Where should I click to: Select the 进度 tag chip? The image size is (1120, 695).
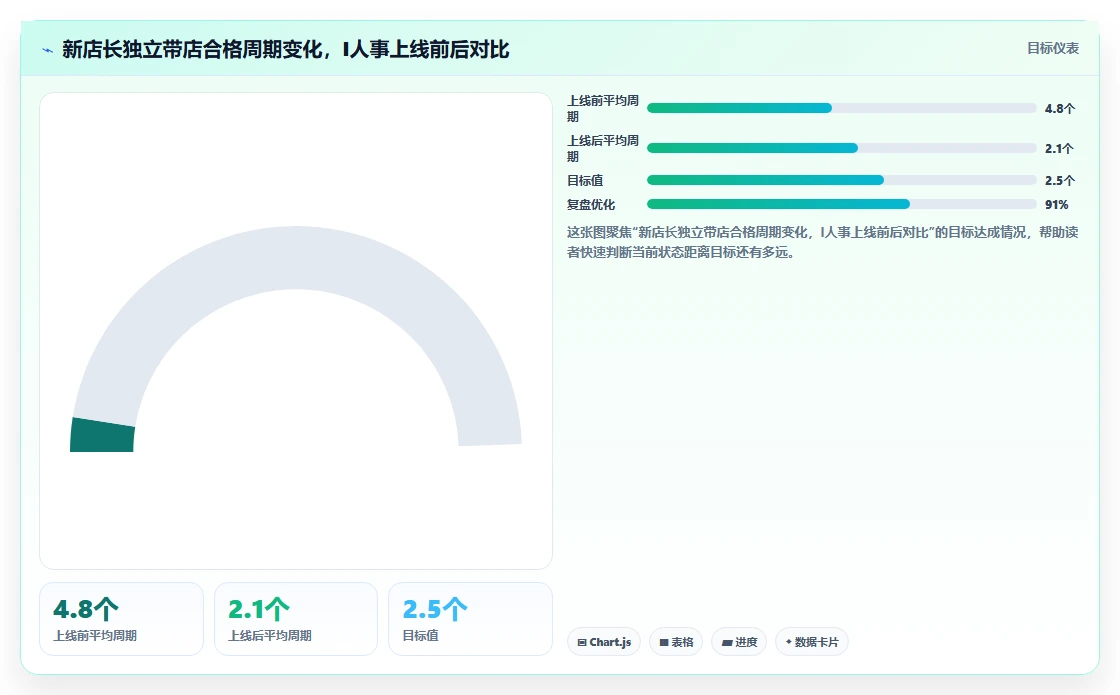pyautogui.click(x=739, y=641)
